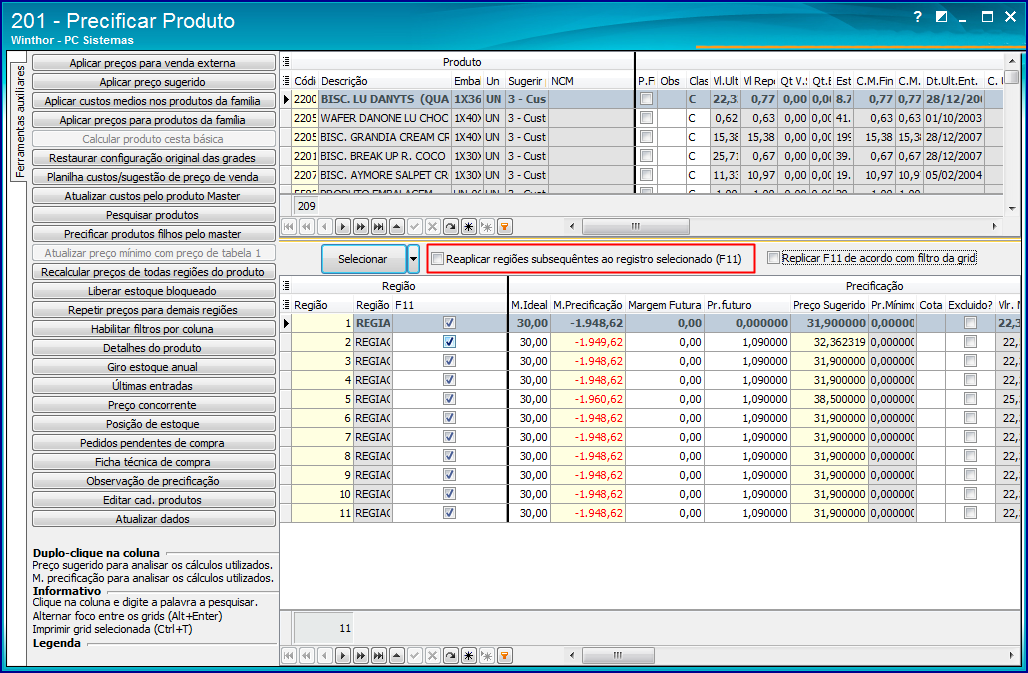Click the skin toggle icon next to help

(x=941, y=17)
